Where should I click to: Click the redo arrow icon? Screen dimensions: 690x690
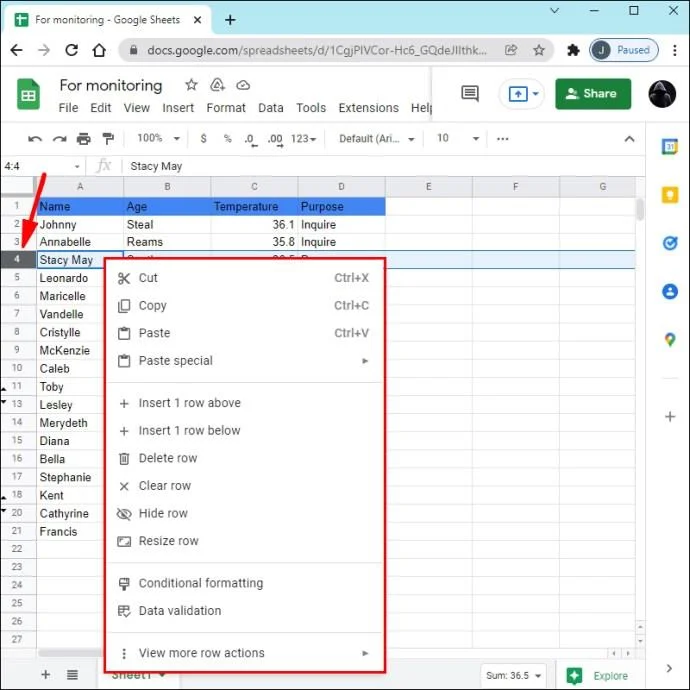(x=59, y=139)
